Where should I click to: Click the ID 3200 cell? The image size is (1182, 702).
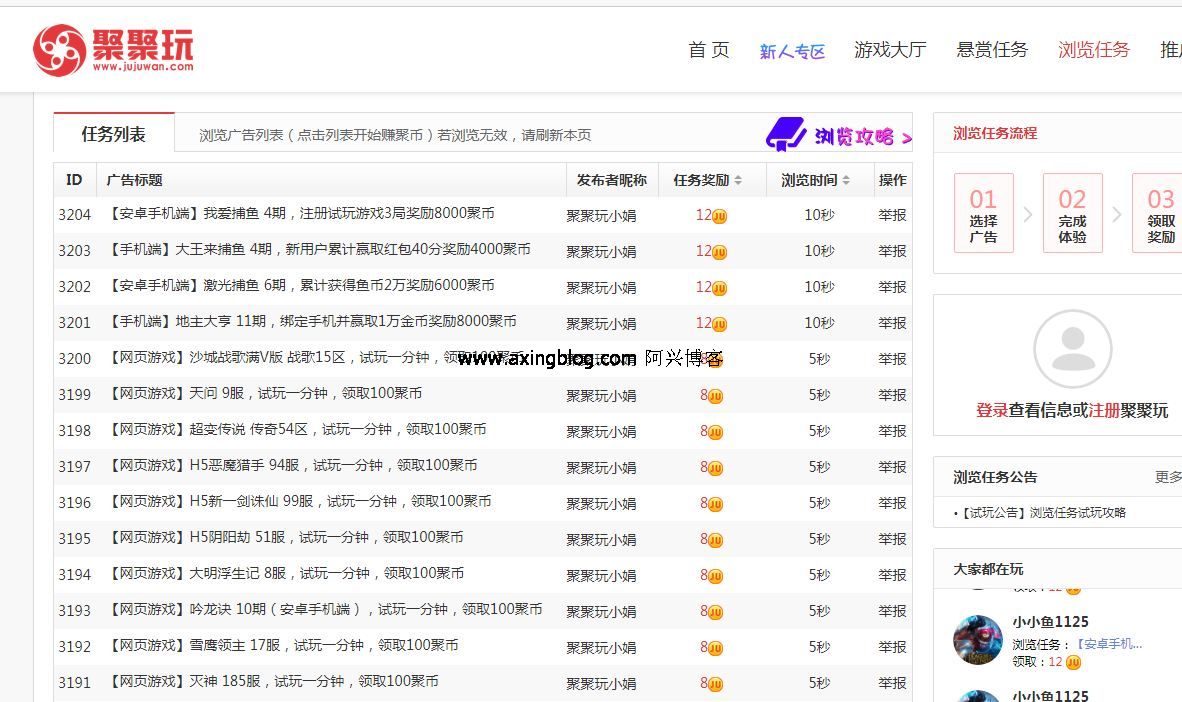coord(75,359)
